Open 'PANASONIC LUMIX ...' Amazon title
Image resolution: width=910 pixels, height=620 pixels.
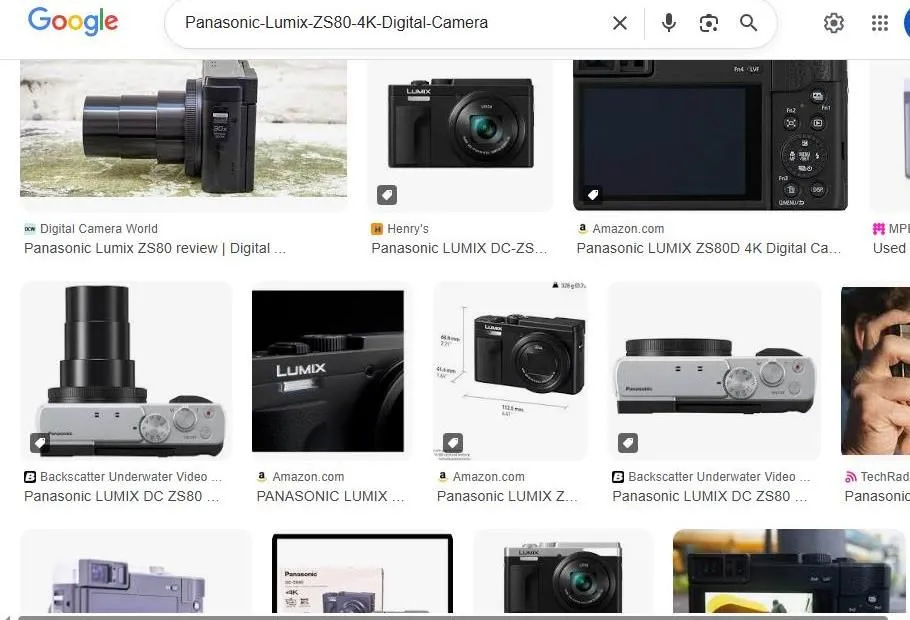[330, 496]
